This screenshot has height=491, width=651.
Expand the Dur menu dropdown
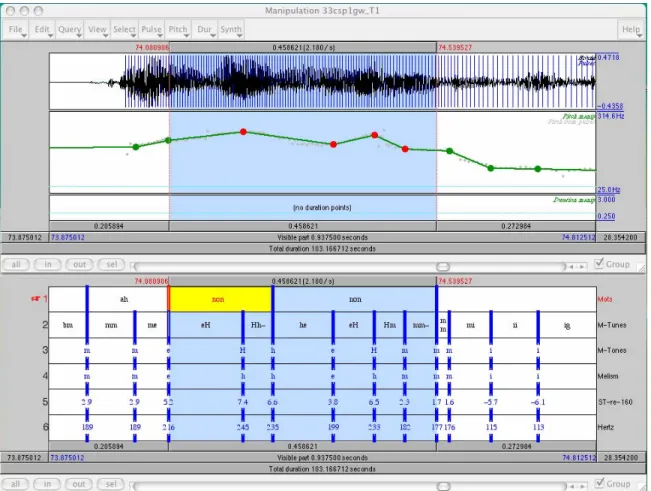(206, 29)
